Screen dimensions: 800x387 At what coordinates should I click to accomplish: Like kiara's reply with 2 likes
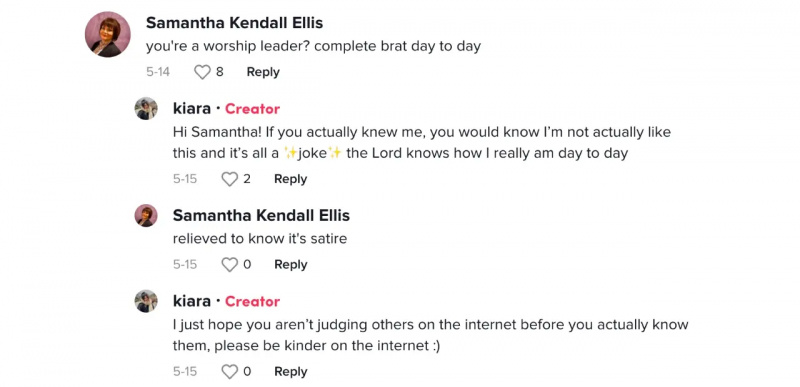(230, 179)
